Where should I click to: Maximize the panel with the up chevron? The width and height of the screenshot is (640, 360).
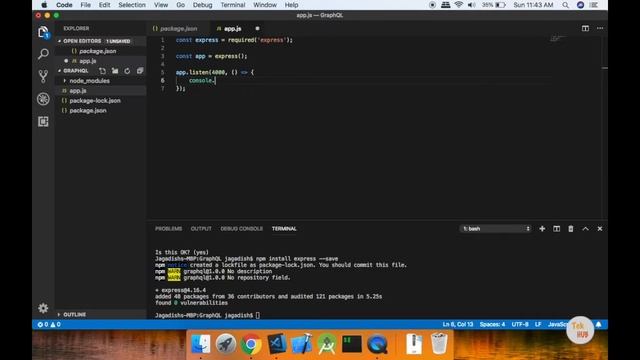point(585,229)
